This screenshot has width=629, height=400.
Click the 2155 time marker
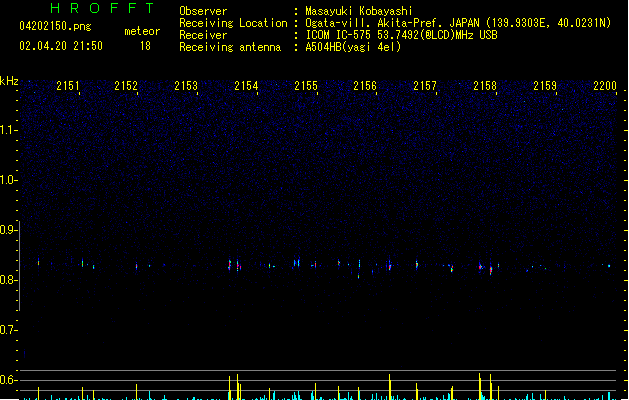pyautogui.click(x=306, y=86)
